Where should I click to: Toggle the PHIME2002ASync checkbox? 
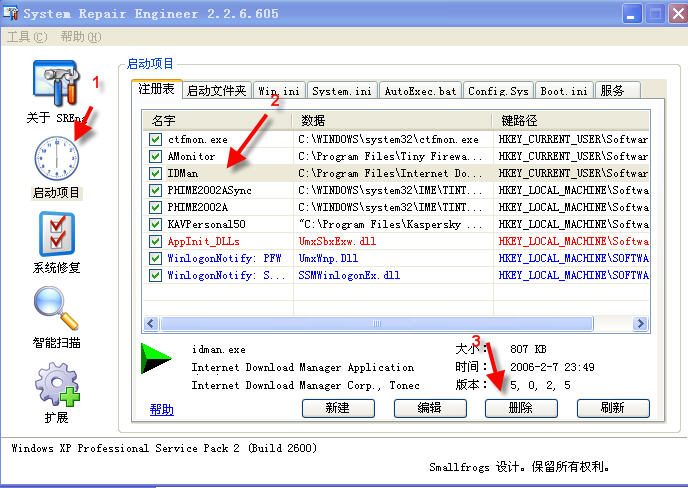coord(155,190)
